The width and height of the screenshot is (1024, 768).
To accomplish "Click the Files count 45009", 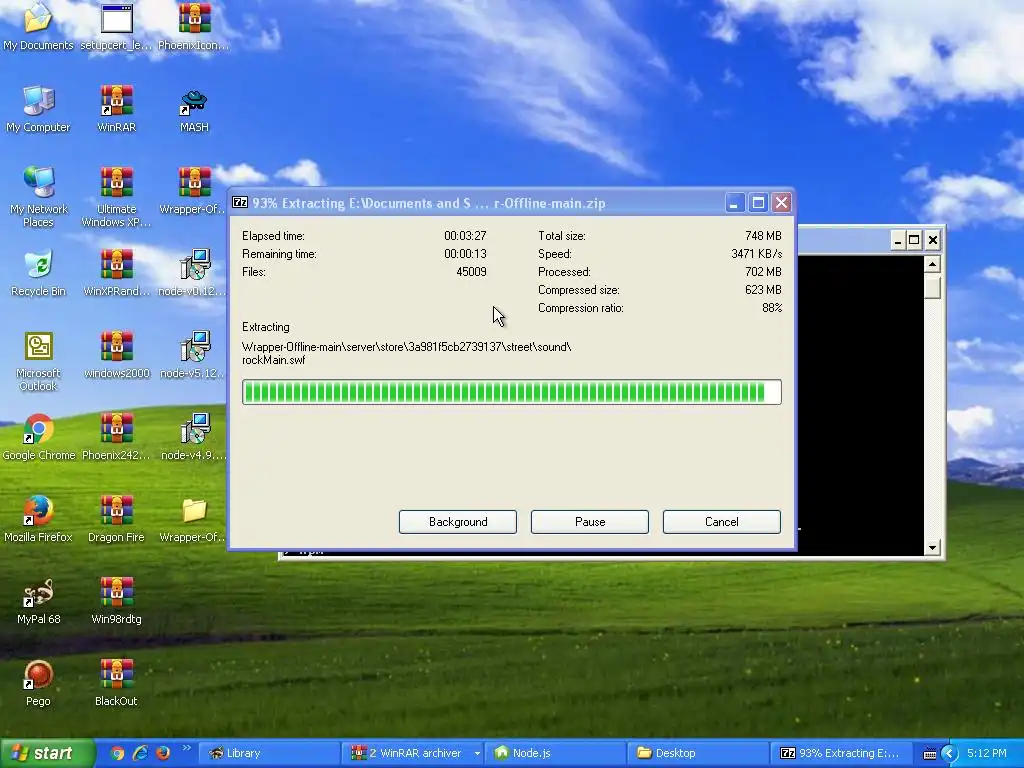I will pos(471,272).
